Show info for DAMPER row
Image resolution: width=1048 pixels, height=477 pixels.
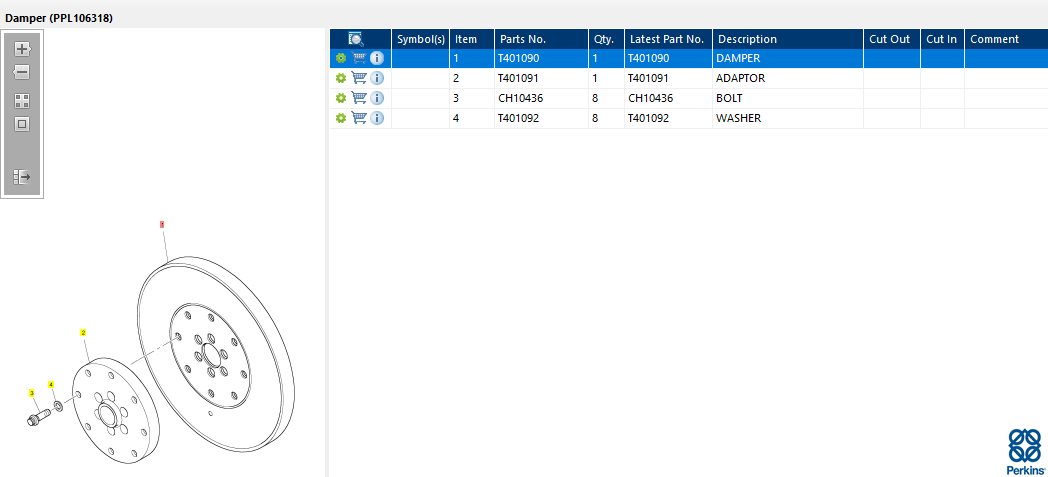coord(377,58)
